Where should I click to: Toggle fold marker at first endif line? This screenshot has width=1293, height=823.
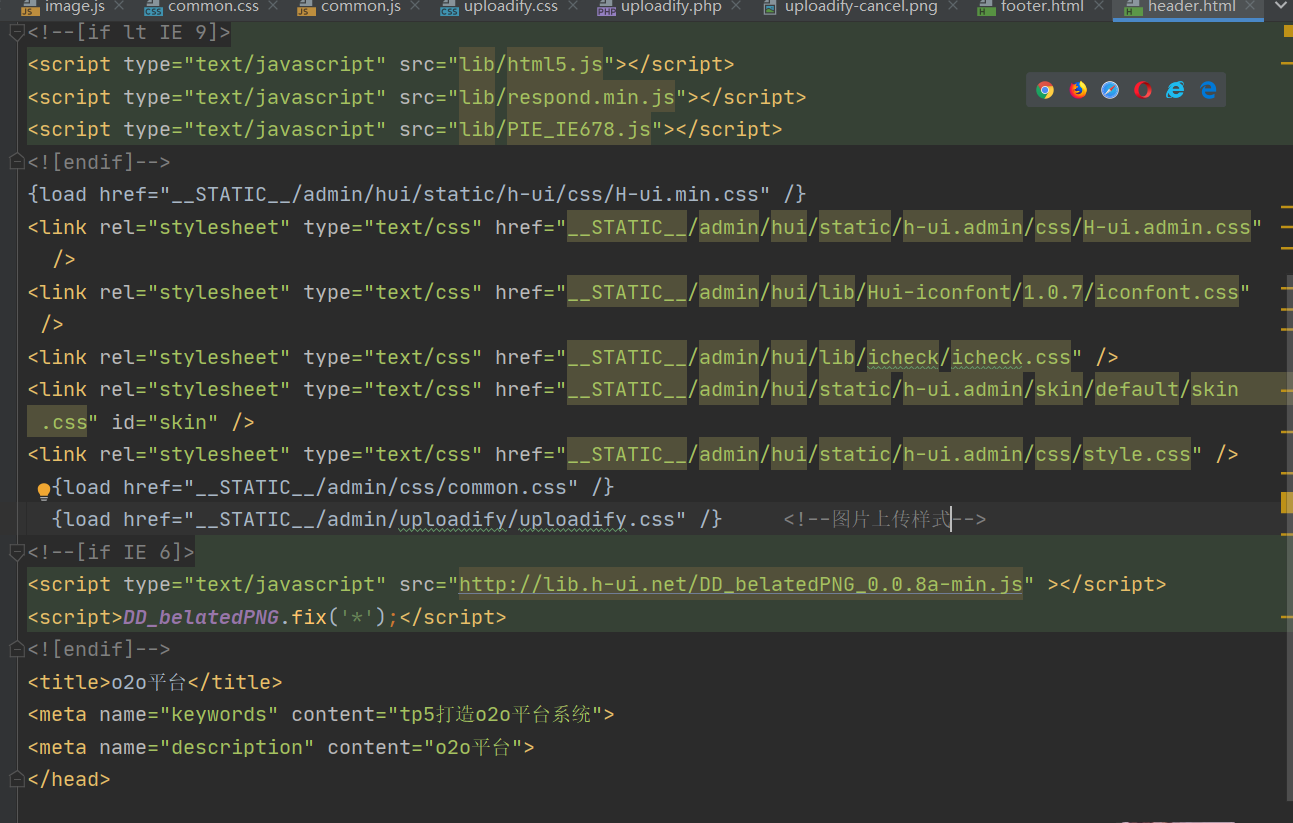coord(16,162)
